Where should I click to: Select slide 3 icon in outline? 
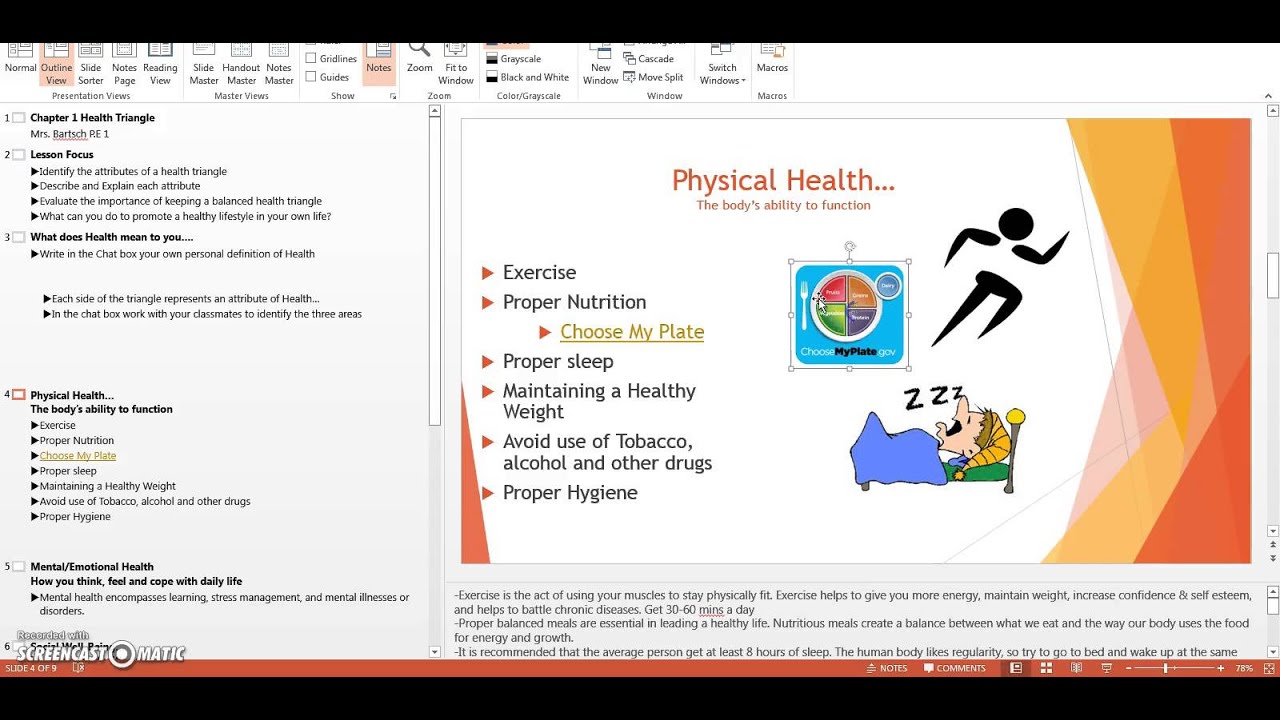[x=19, y=238]
